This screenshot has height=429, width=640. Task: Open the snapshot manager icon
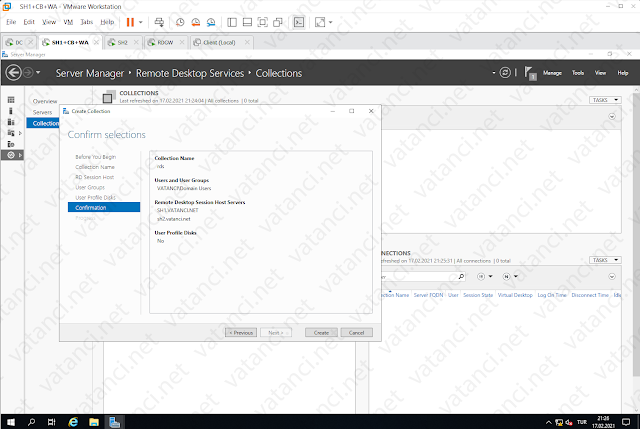(x=211, y=22)
